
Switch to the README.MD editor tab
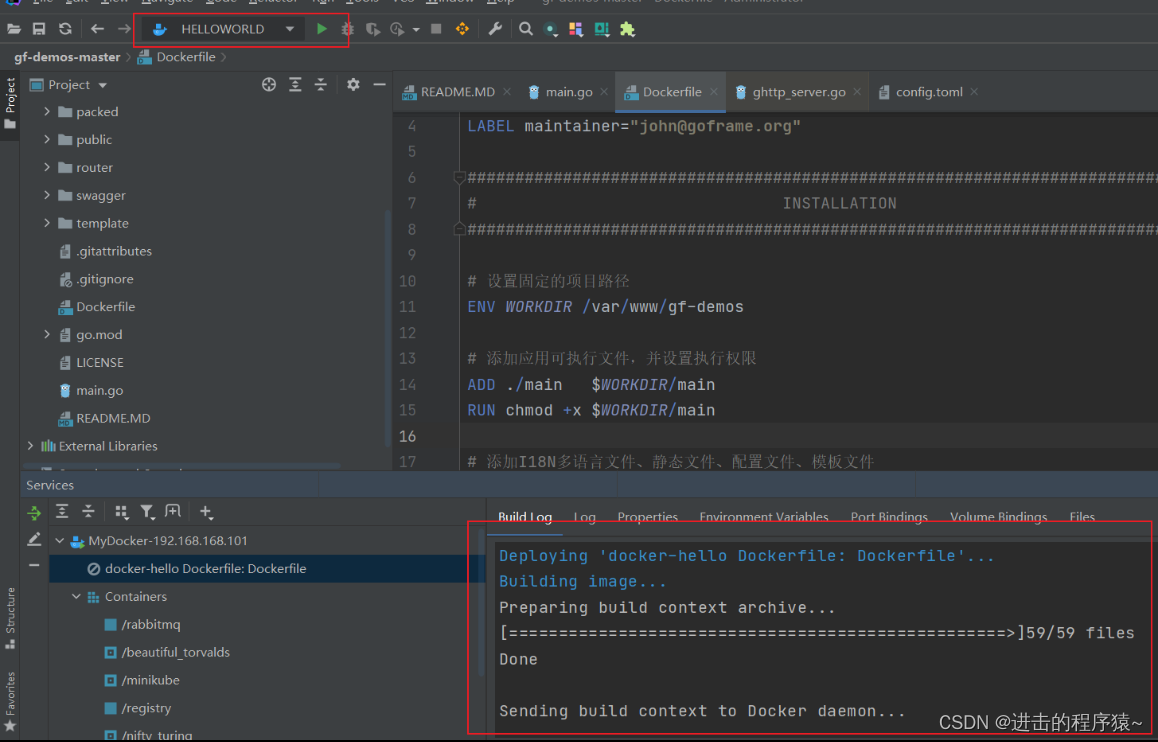(456, 92)
